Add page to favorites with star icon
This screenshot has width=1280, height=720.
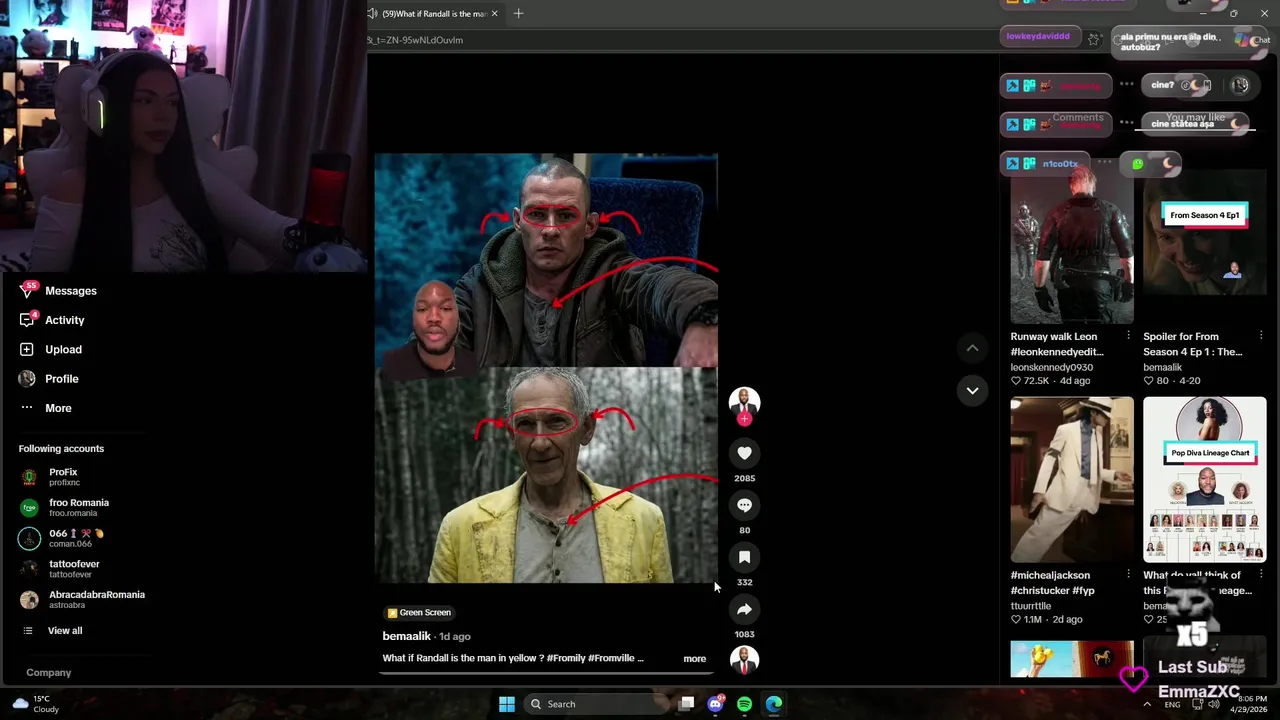1094,40
